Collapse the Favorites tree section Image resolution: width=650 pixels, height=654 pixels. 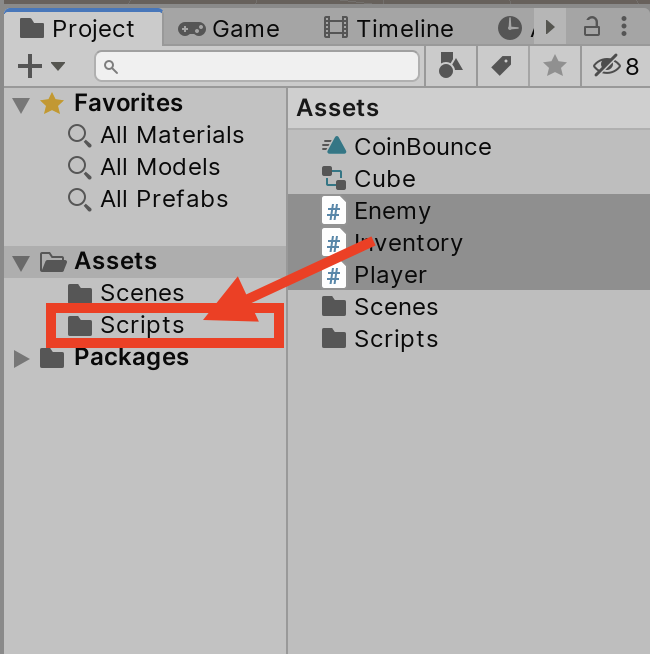pyautogui.click(x=20, y=104)
